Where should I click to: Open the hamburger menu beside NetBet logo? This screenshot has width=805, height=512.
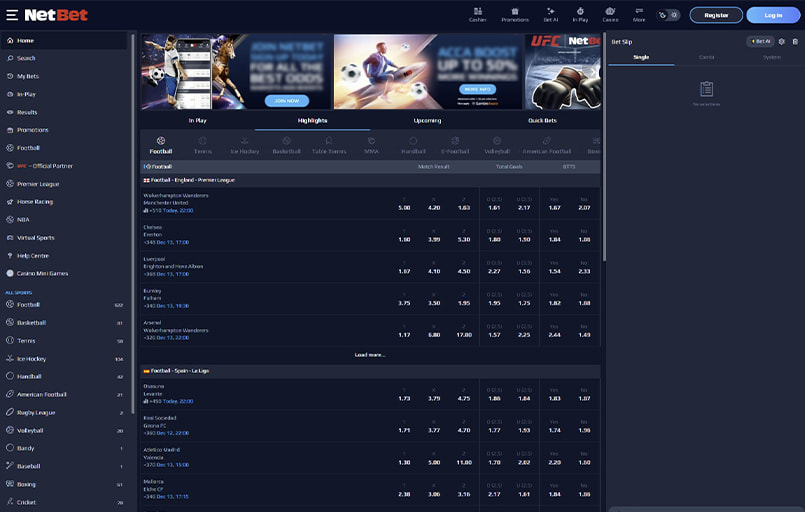click(12, 15)
